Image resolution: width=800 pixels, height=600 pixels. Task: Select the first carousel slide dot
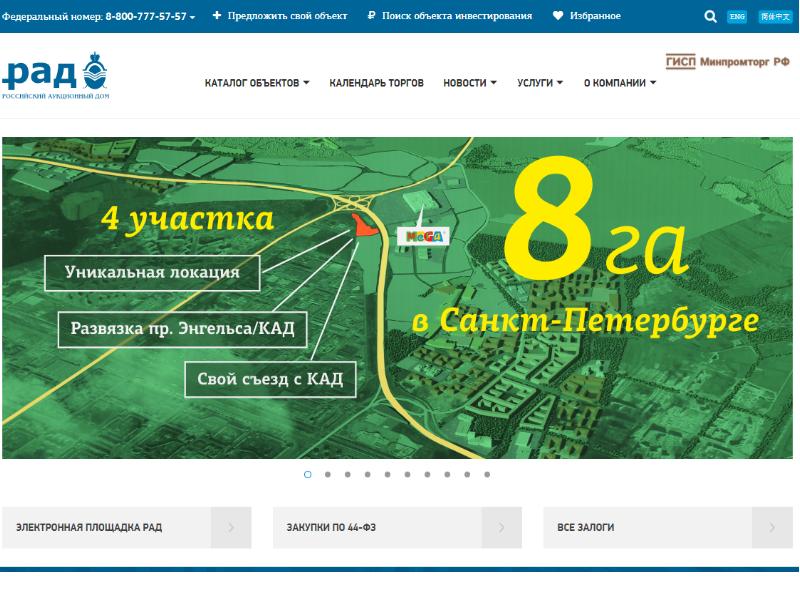[x=307, y=475]
